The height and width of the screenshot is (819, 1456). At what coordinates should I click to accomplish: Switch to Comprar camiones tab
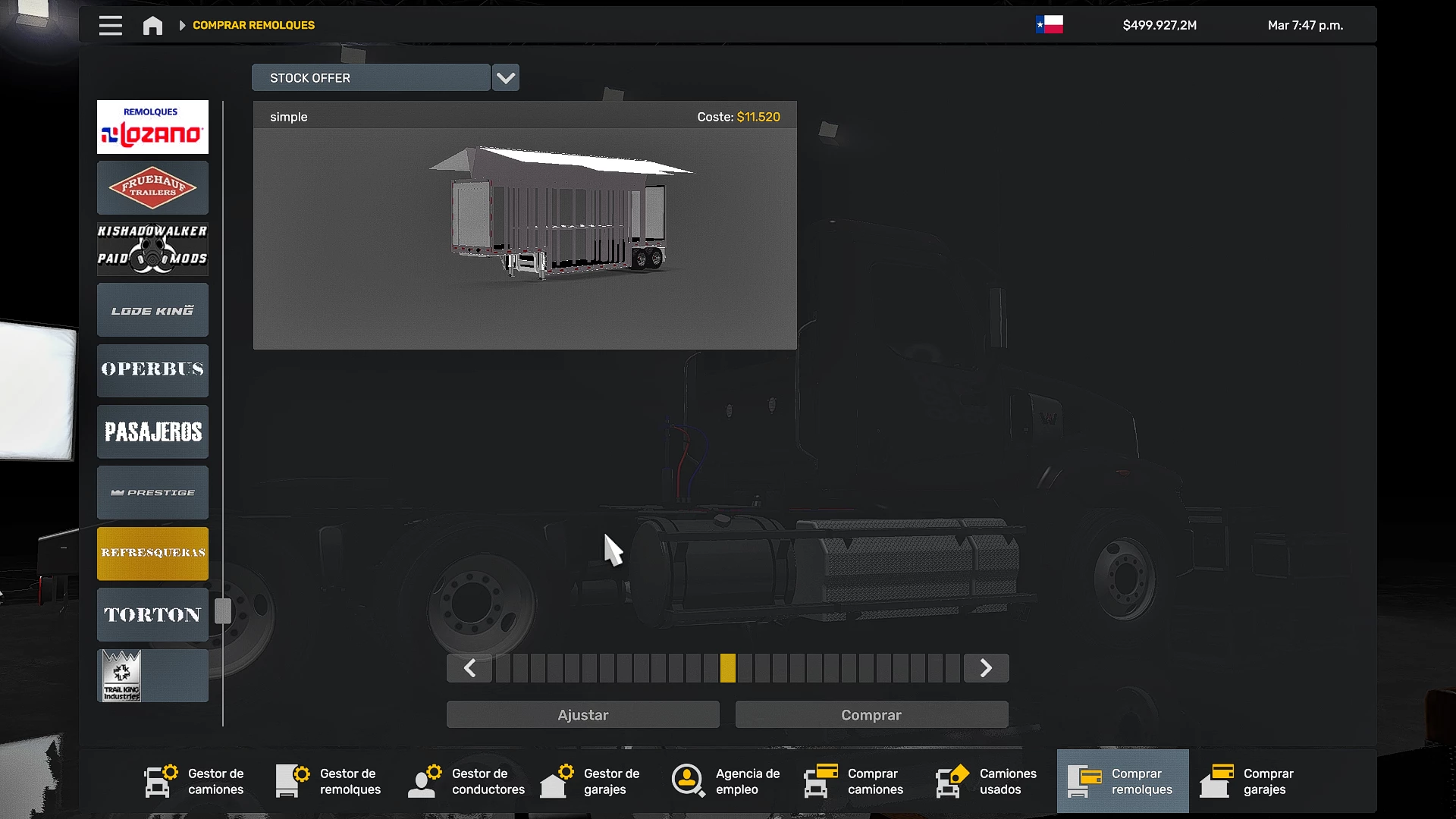coord(855,781)
